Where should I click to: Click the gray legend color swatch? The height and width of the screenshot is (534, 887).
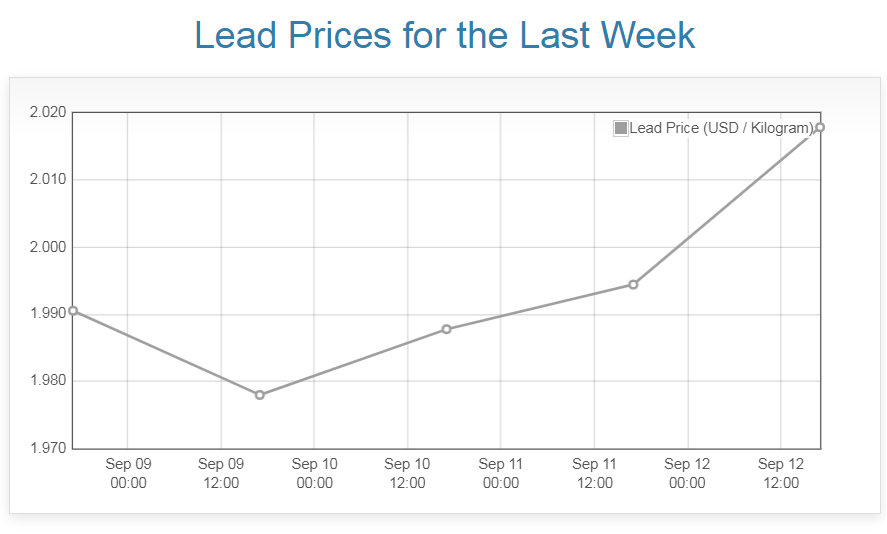[x=621, y=128]
